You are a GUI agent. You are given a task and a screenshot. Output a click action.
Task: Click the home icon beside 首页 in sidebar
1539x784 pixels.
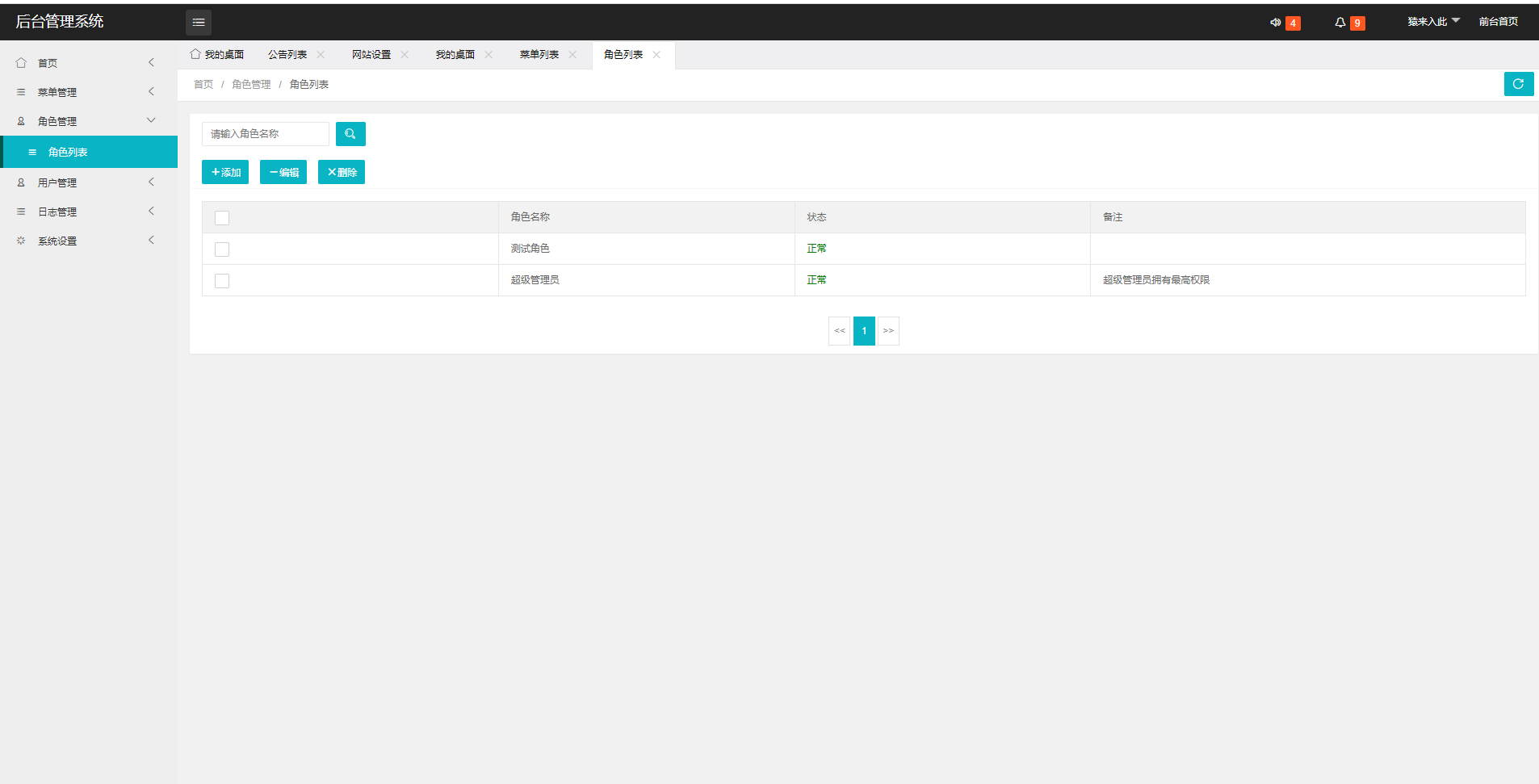tap(21, 63)
